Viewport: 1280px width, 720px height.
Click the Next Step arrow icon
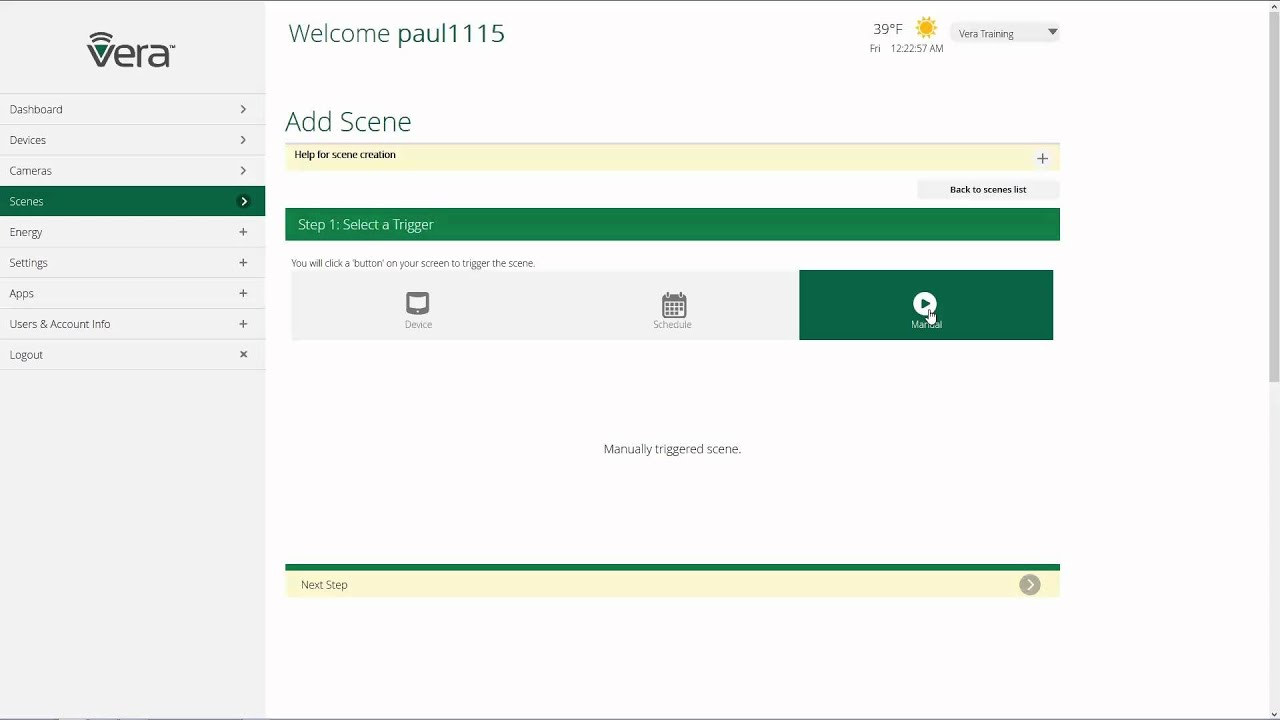point(1030,585)
